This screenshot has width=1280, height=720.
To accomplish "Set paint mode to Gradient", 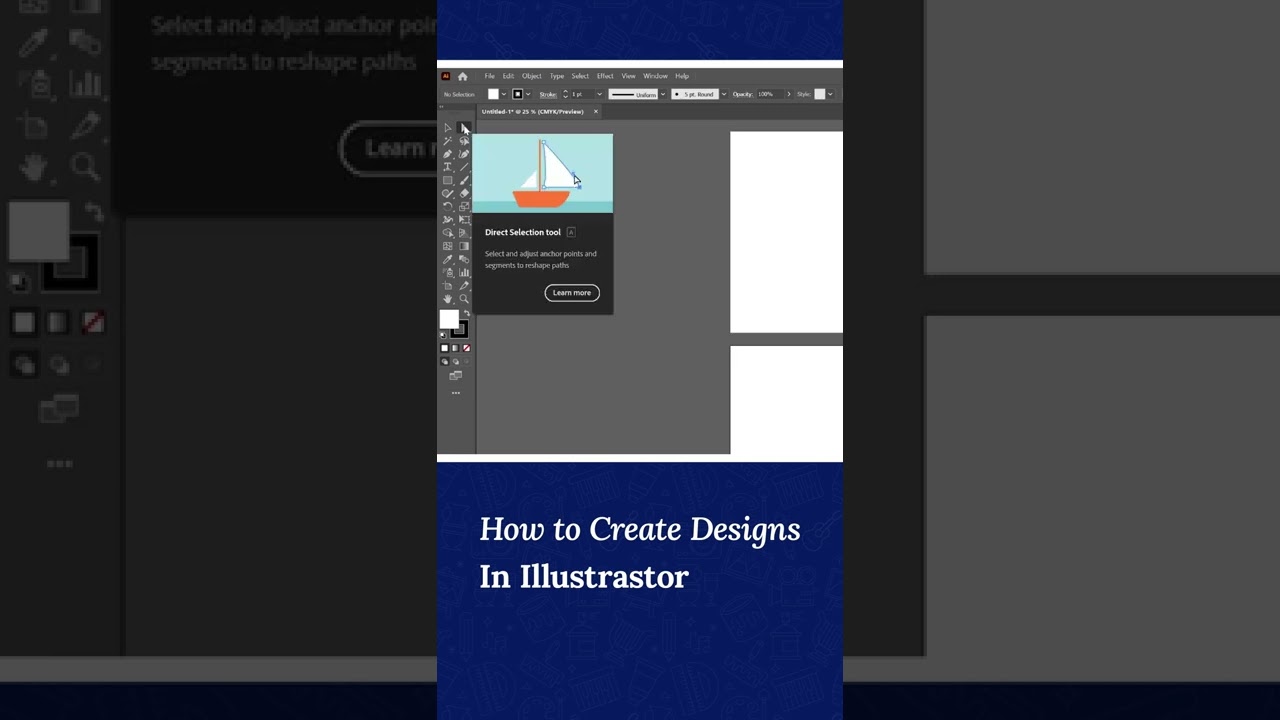I will pos(455,348).
